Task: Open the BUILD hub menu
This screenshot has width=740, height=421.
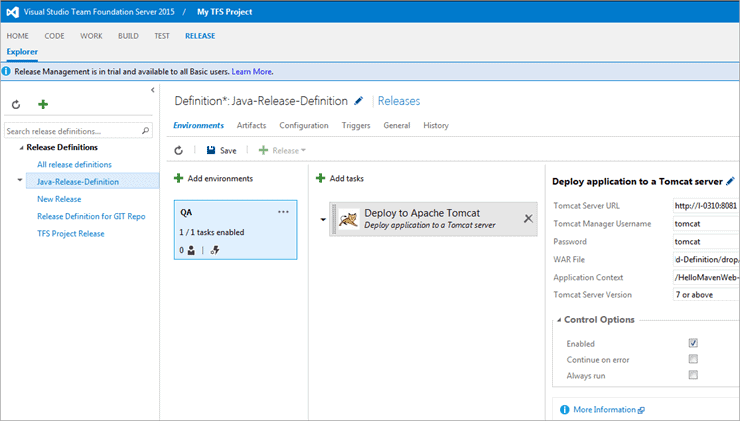Action: [x=128, y=36]
